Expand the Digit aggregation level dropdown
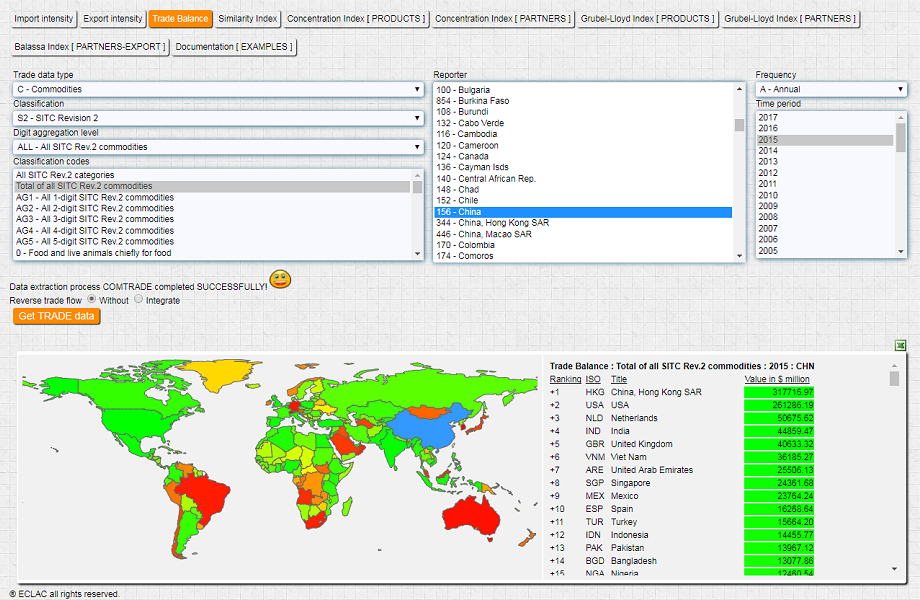The height and width of the screenshot is (600, 920). click(x=218, y=147)
